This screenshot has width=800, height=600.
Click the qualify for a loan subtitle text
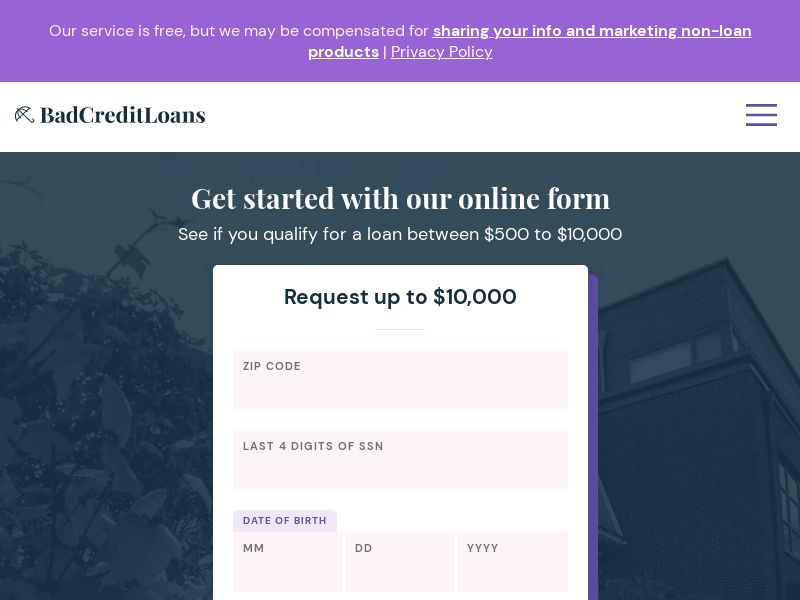pos(400,234)
